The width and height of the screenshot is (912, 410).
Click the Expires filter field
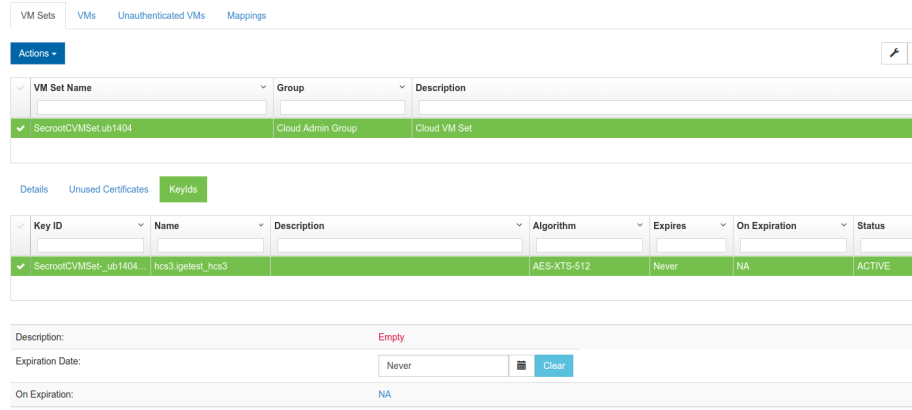[x=691, y=245]
